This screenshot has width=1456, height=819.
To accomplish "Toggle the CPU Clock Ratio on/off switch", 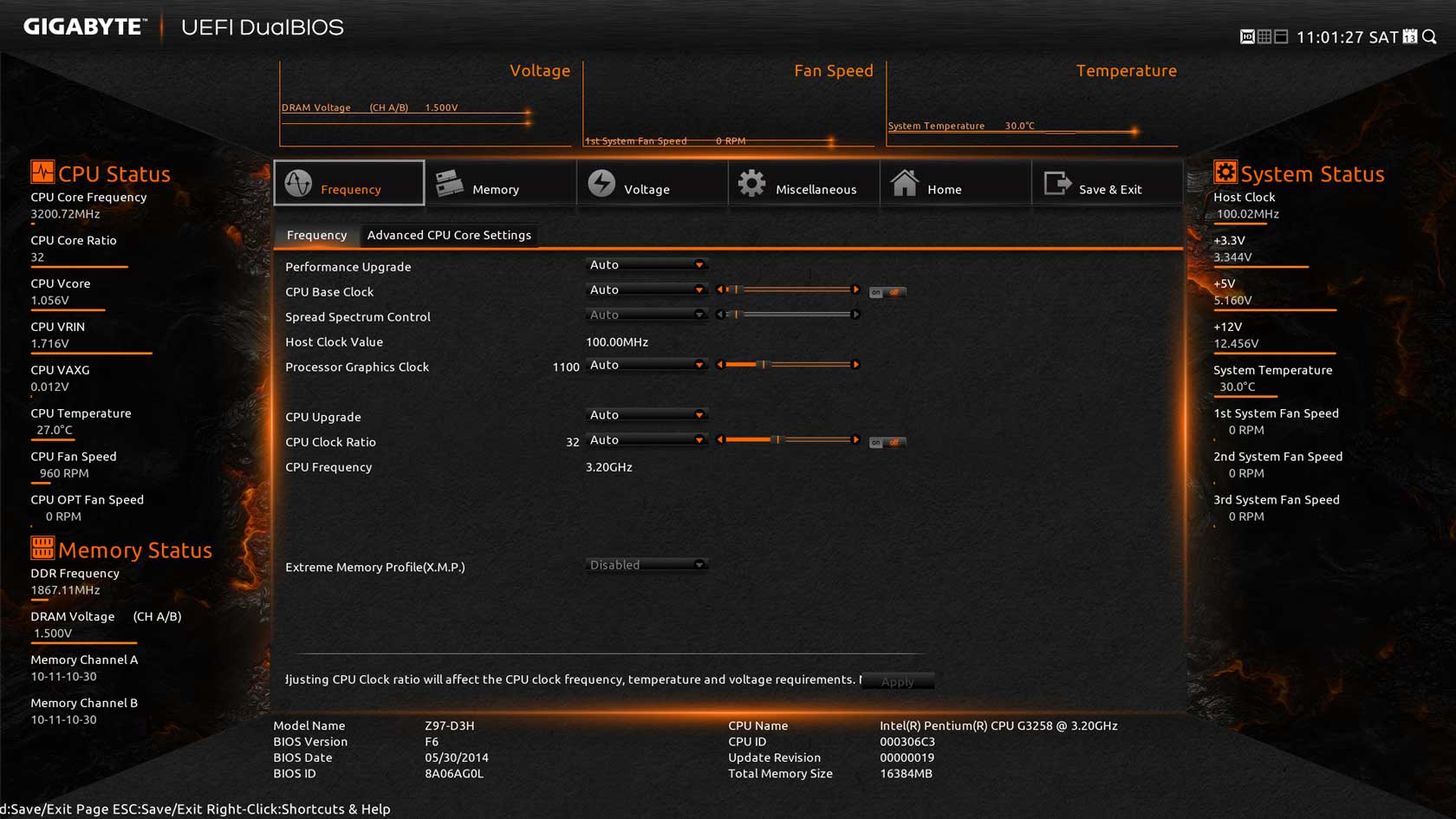I will pos(887,442).
